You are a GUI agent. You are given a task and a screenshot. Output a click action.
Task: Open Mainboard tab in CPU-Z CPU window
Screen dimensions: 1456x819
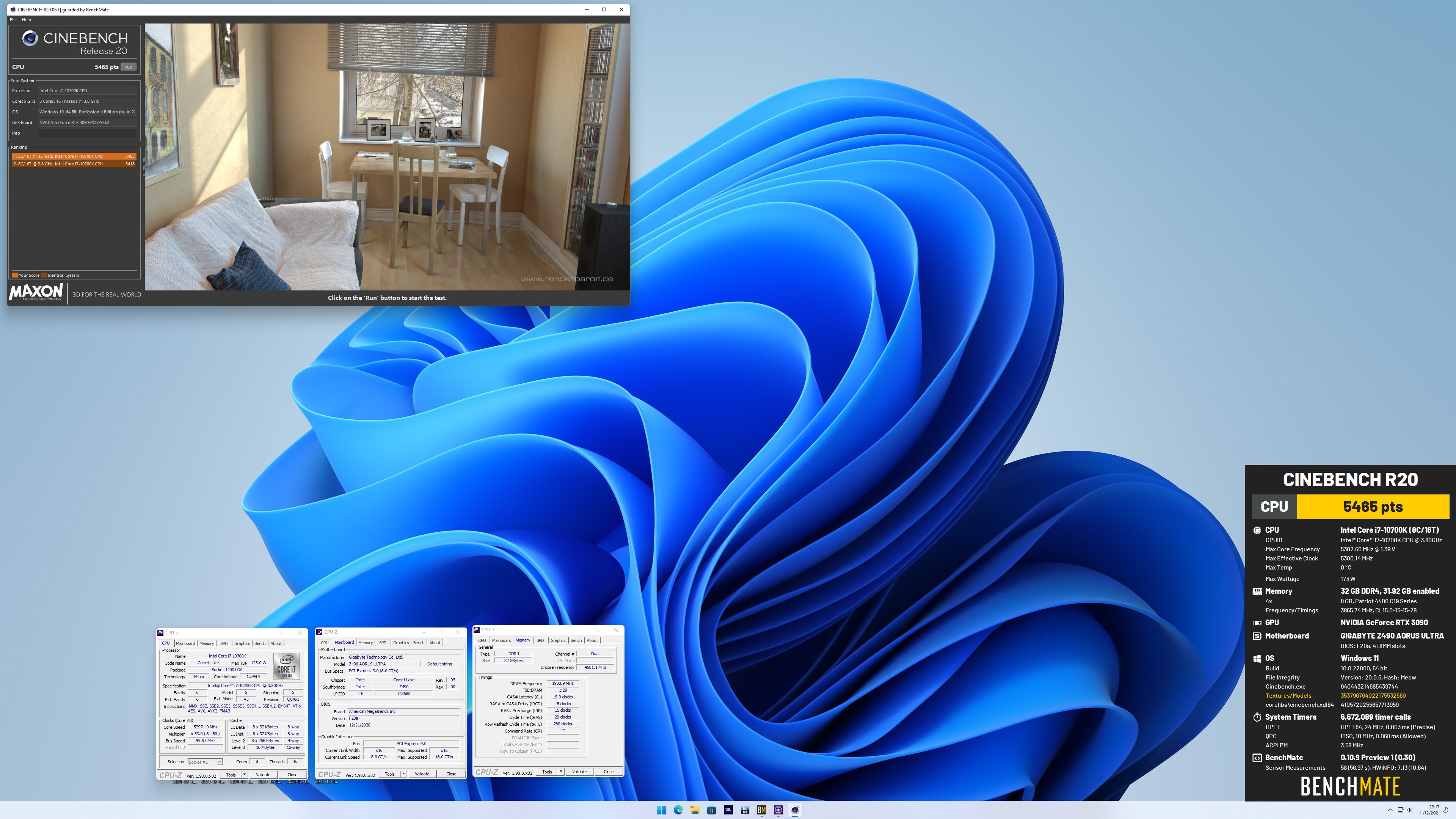(x=185, y=643)
